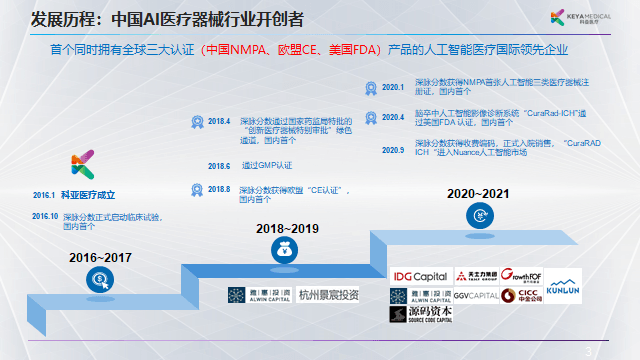Click the Alwin Capital logo under 2018~2019 step
Viewport: 640px width, 360px height.
pyautogui.click(x=260, y=295)
